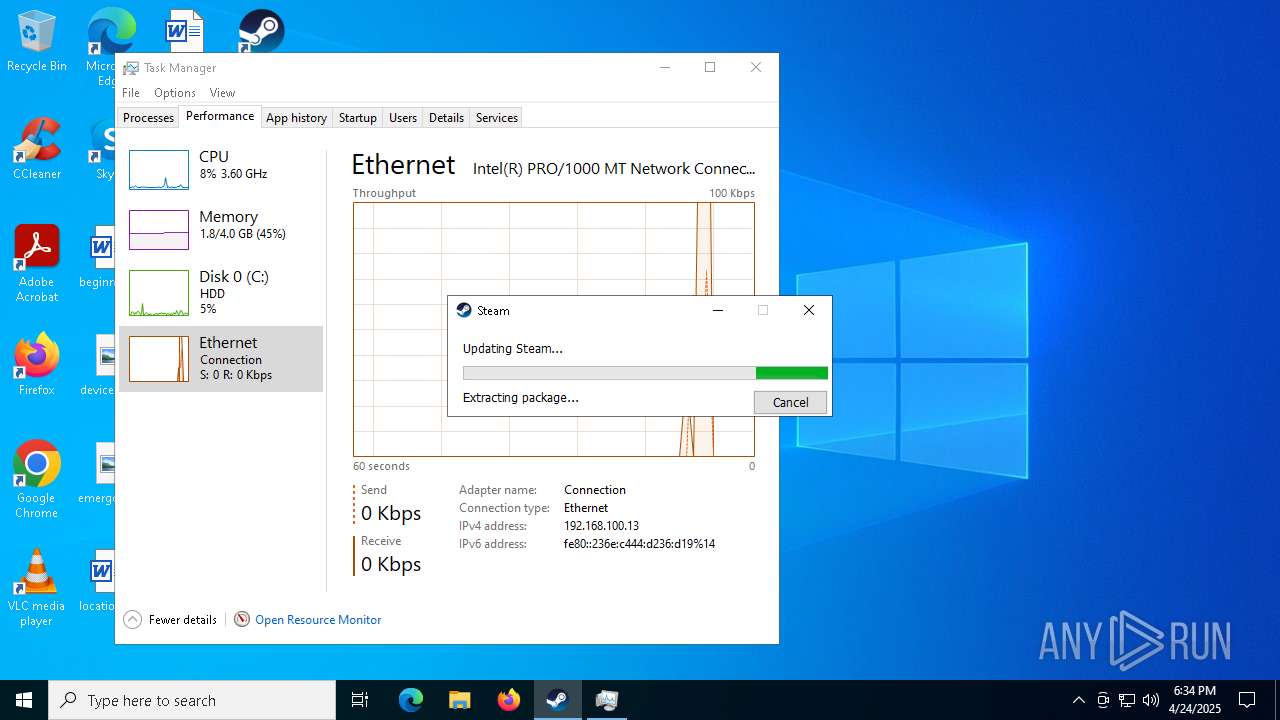Switch to the Startup tab

pos(357,118)
